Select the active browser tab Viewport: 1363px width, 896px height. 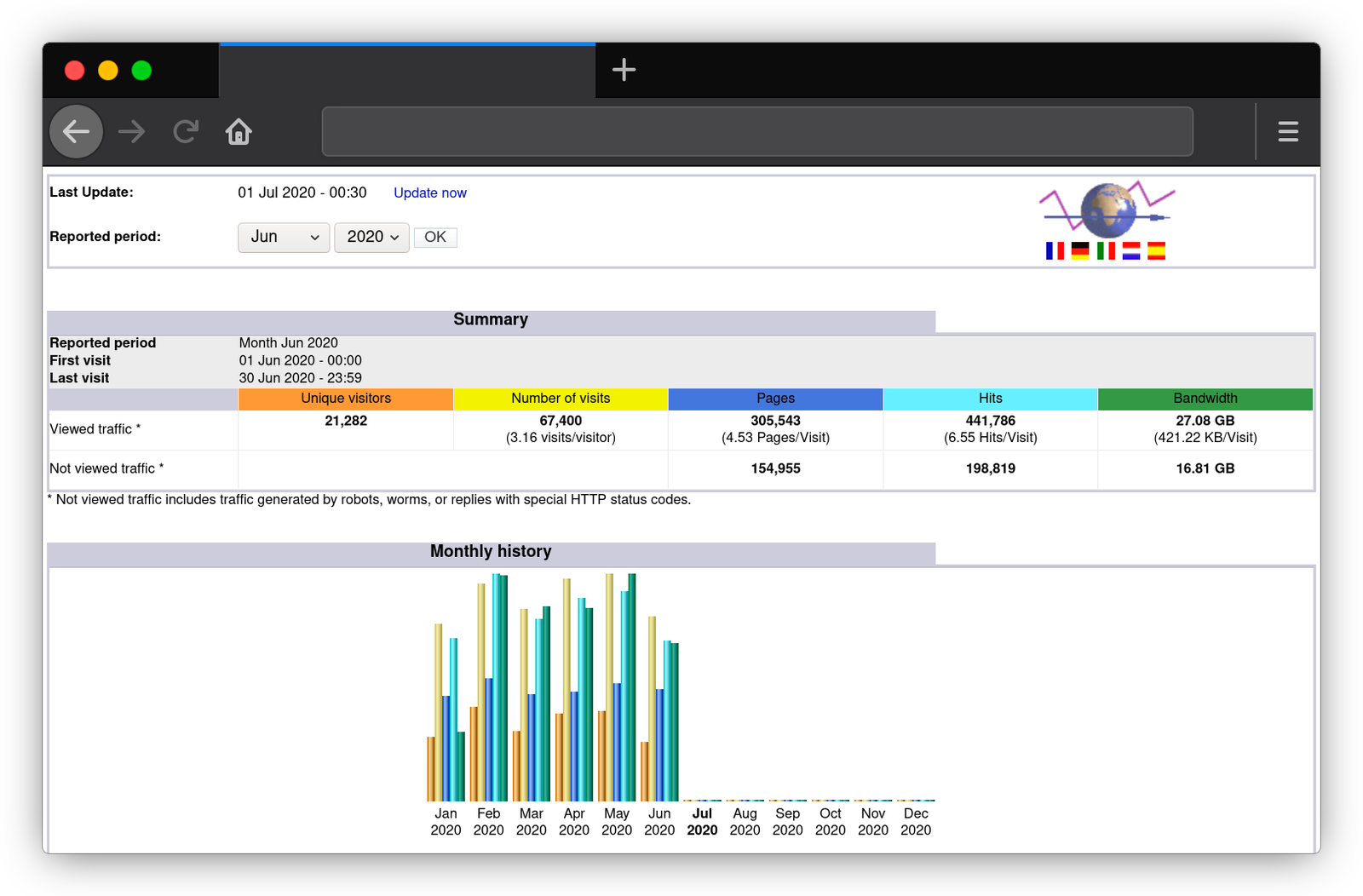click(x=409, y=70)
